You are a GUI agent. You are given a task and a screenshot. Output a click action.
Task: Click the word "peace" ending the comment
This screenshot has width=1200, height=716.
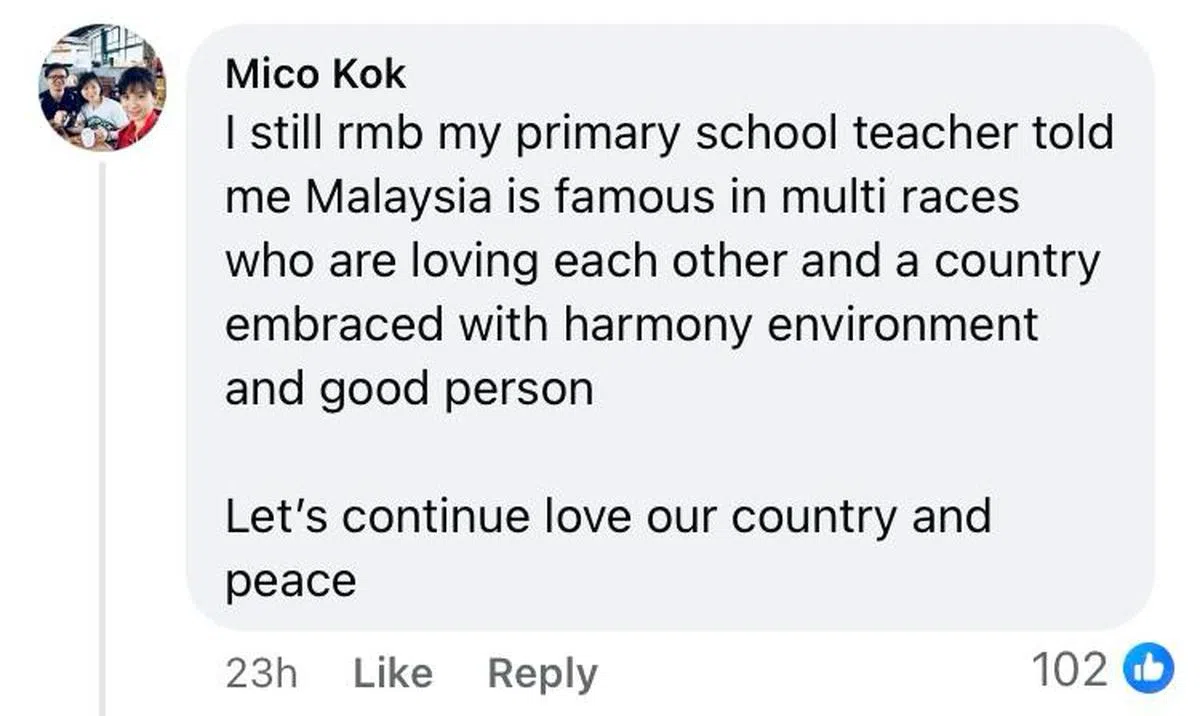point(290,581)
